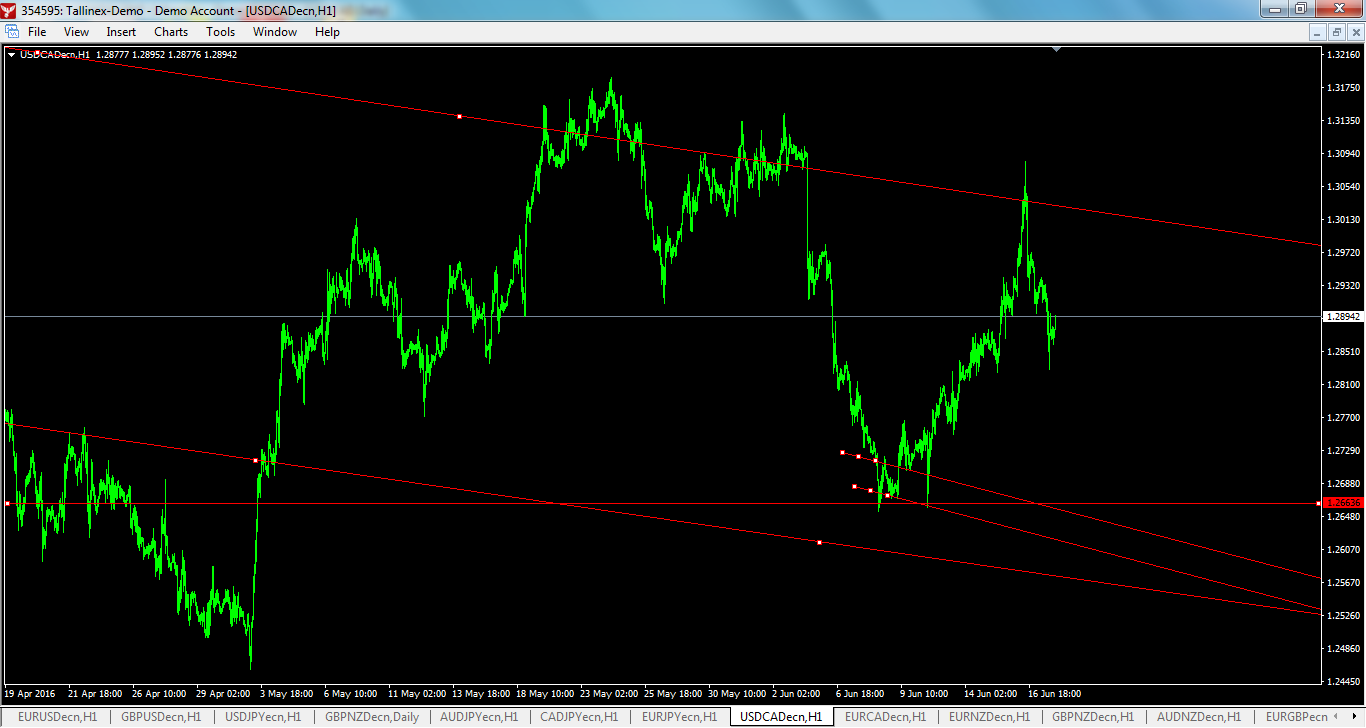Click the chart window icon below the File menu

click(x=14, y=31)
